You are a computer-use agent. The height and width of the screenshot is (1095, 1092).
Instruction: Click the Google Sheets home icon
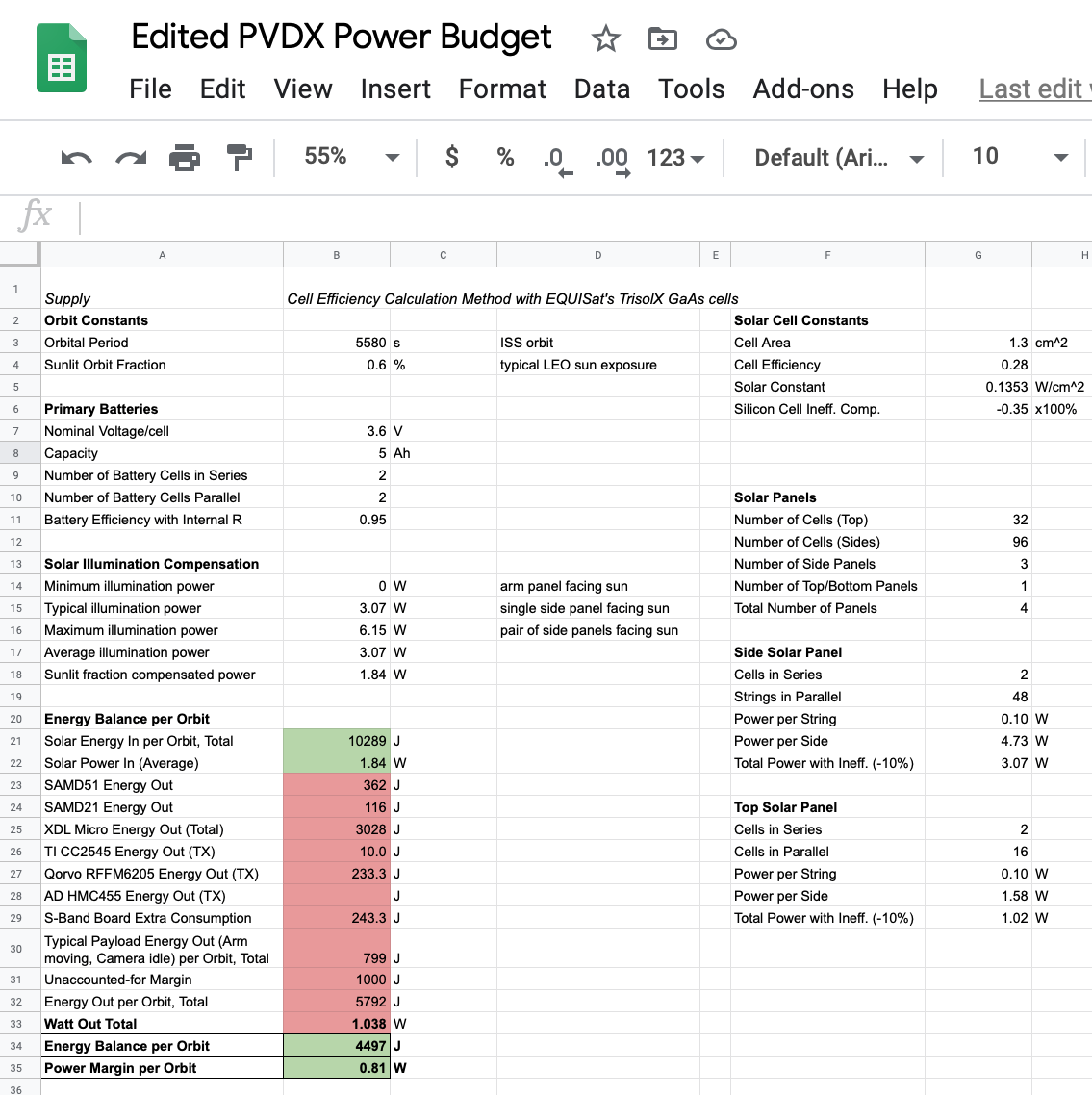(x=62, y=59)
